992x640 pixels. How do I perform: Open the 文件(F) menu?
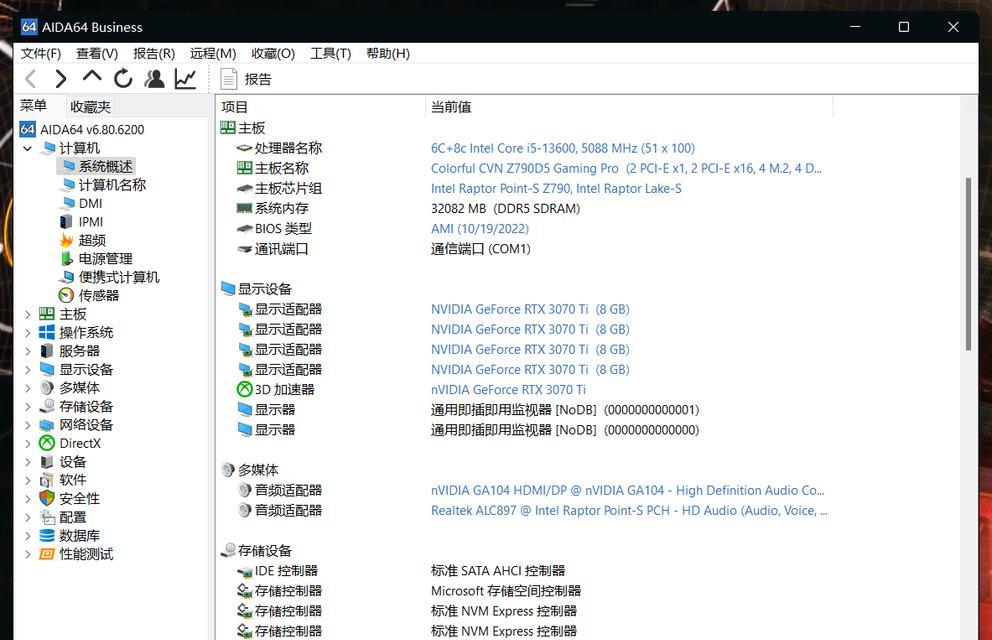tap(41, 54)
